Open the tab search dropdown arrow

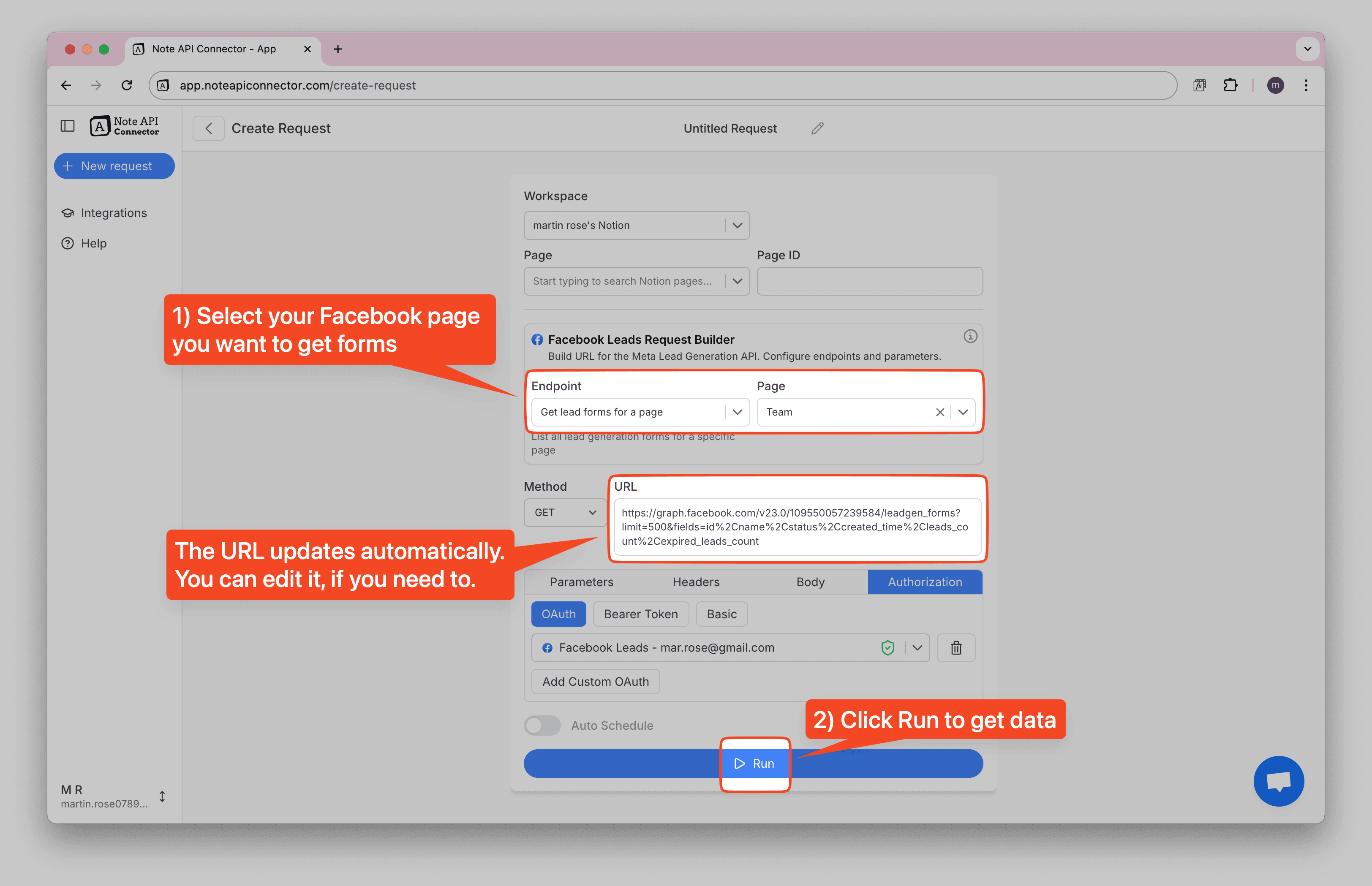(x=1307, y=49)
